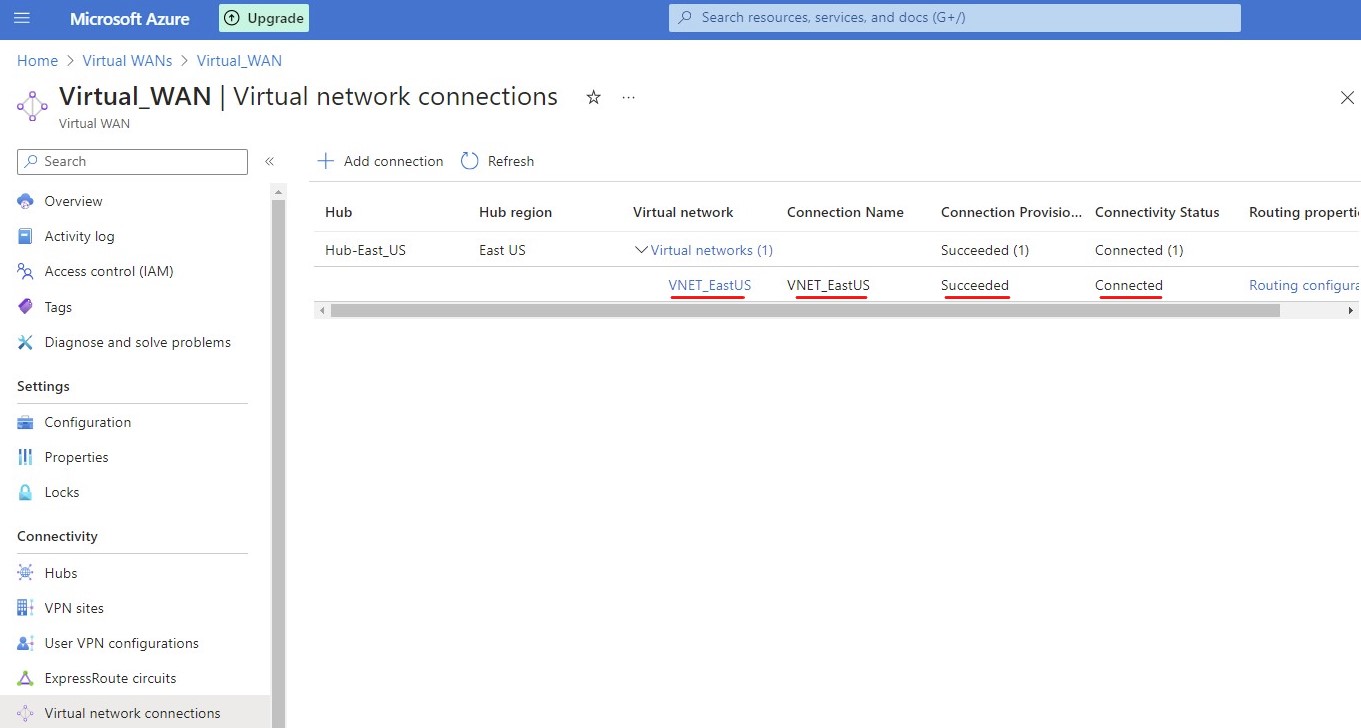The height and width of the screenshot is (728, 1361).
Task: Favorite this page with the star icon
Action: (x=594, y=97)
